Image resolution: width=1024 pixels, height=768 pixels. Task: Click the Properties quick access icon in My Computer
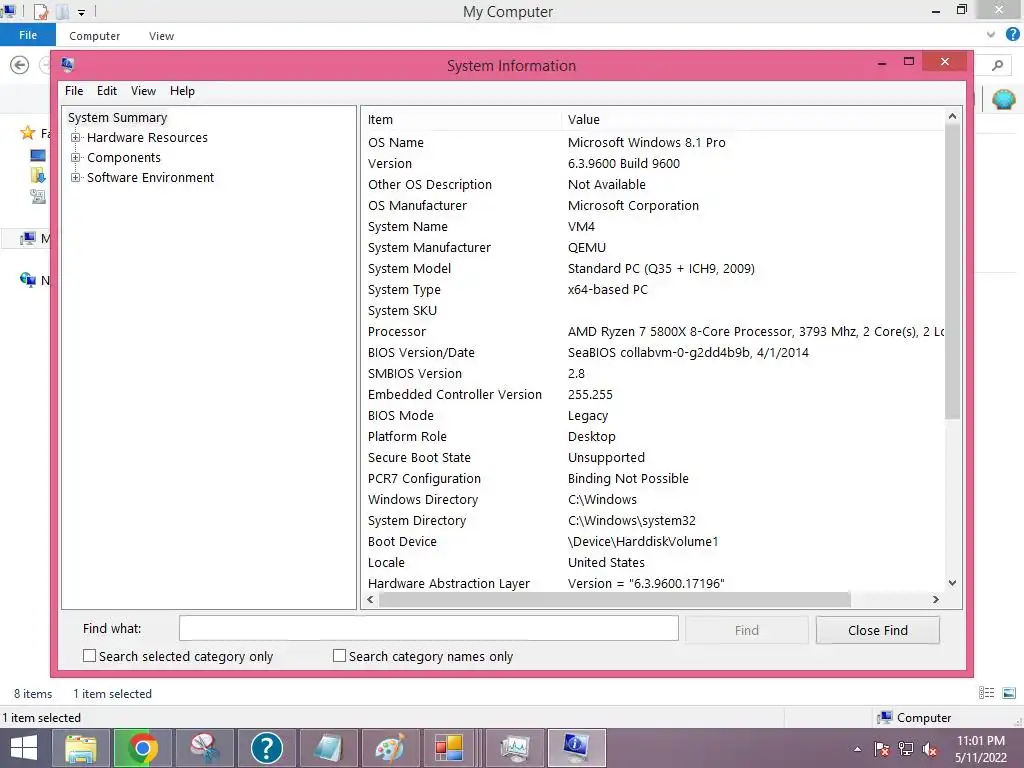(40, 11)
